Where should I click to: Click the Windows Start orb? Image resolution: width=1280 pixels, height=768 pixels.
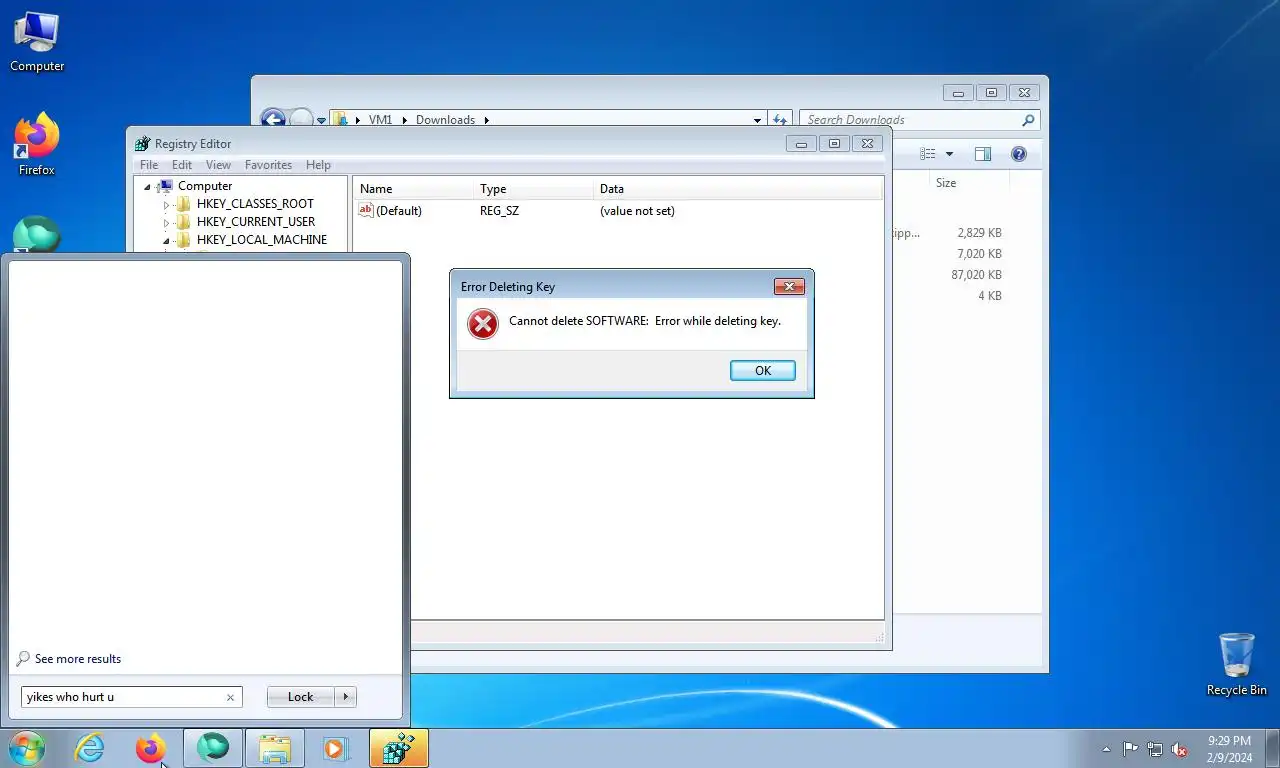(27, 748)
